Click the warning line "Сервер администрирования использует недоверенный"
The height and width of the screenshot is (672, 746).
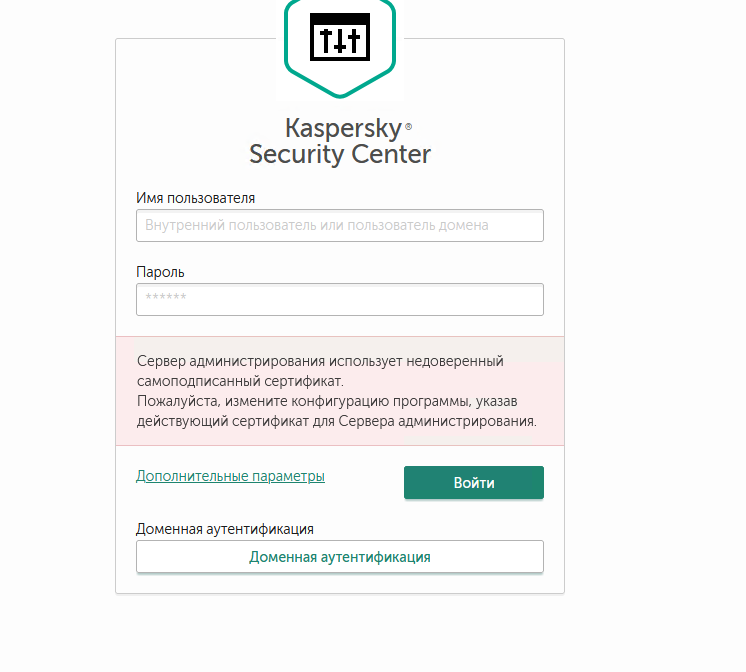click(320, 360)
